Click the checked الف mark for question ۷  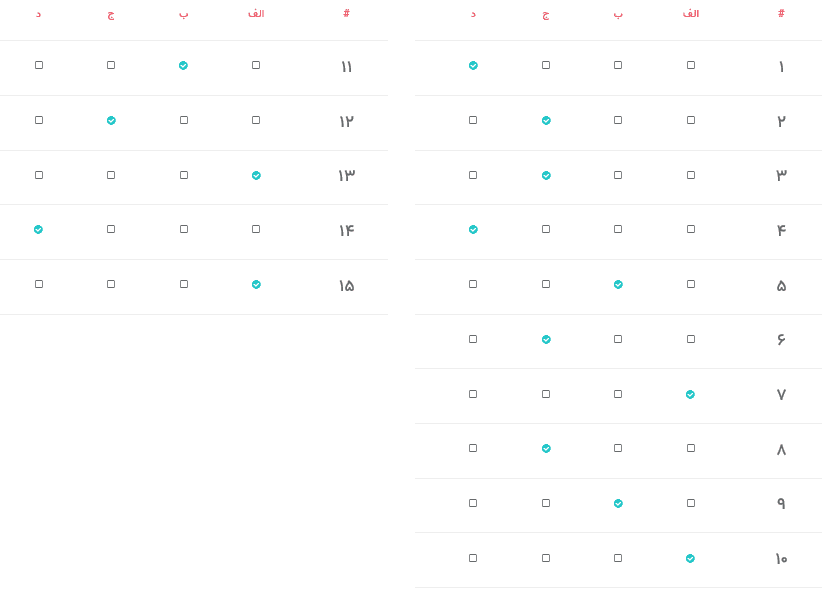click(690, 395)
